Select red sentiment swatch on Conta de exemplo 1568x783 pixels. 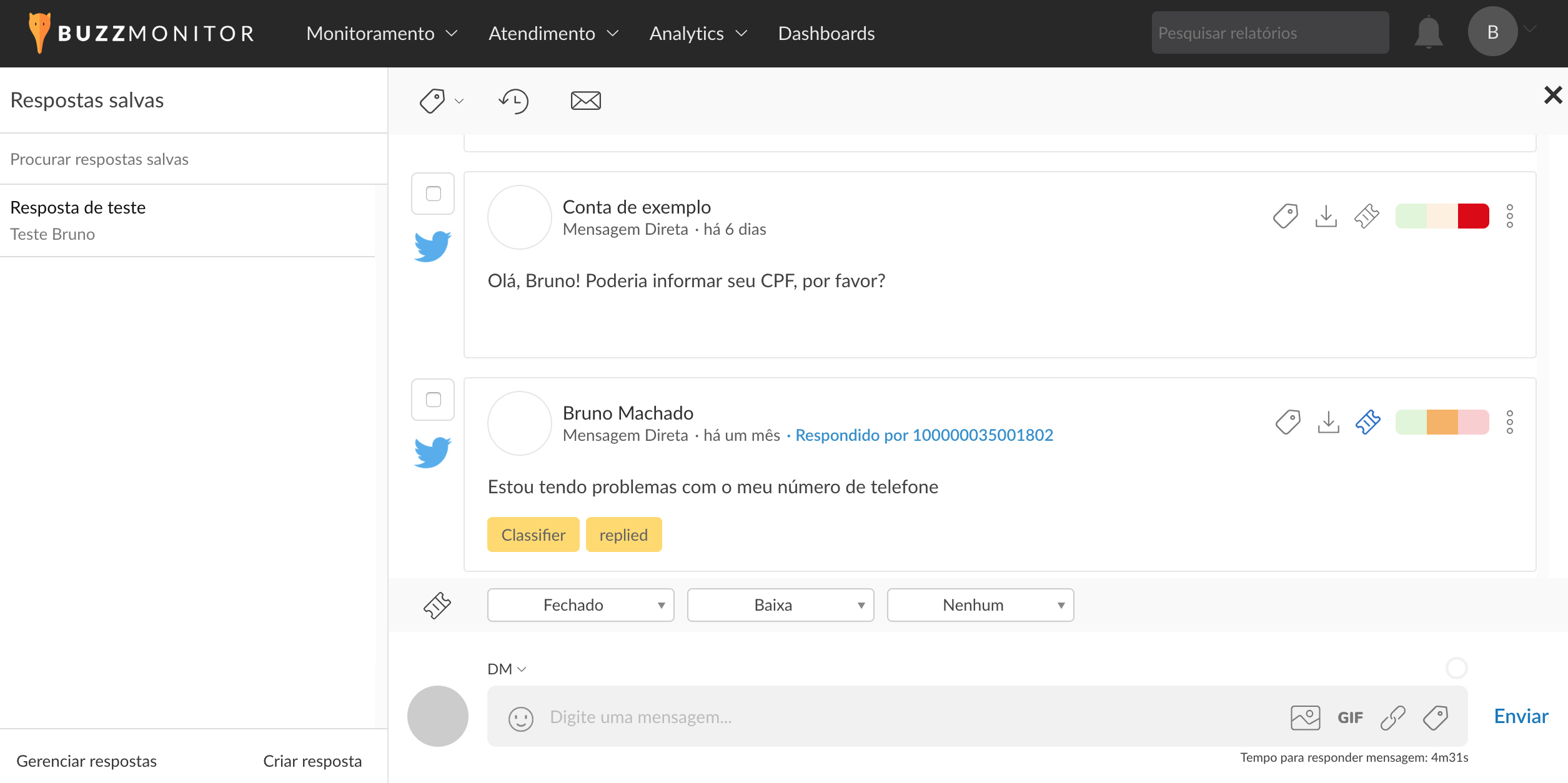click(x=1473, y=216)
